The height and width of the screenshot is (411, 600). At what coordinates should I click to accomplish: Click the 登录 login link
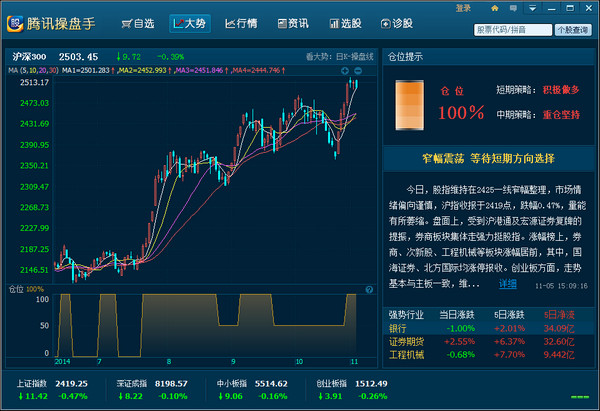pos(490,8)
